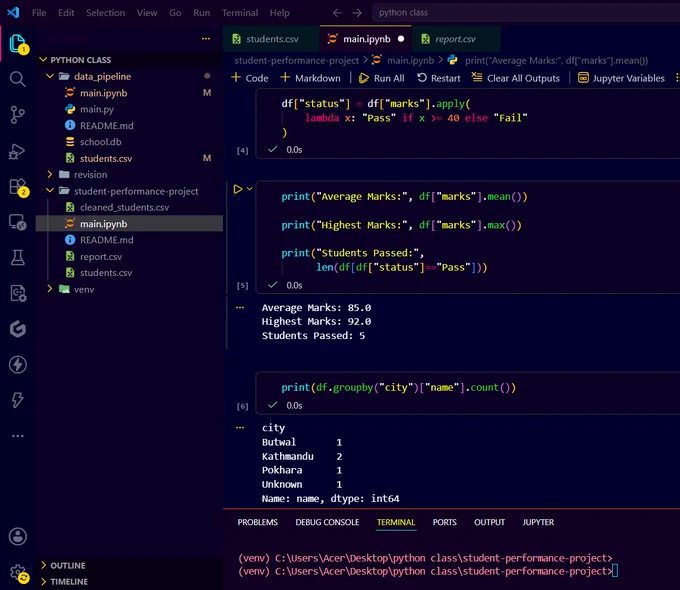680x590 pixels.
Task: Collapse the student-performance-project folder
Action: pos(50,191)
